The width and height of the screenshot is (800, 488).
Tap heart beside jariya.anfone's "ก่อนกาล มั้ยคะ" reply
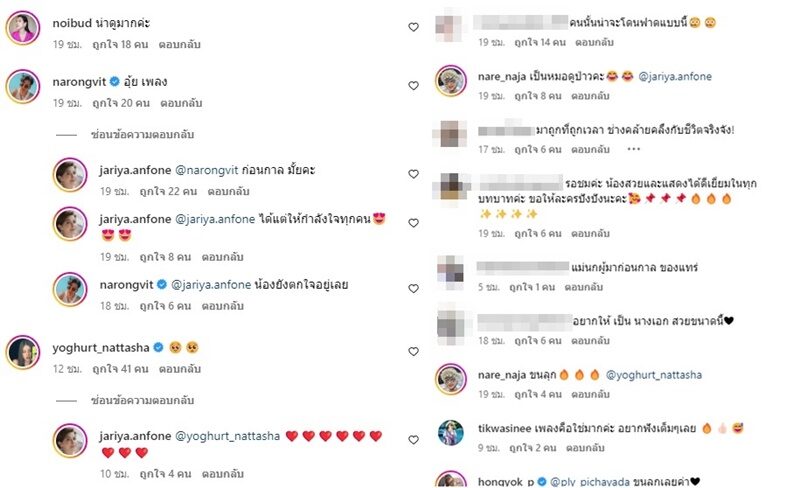click(x=413, y=174)
